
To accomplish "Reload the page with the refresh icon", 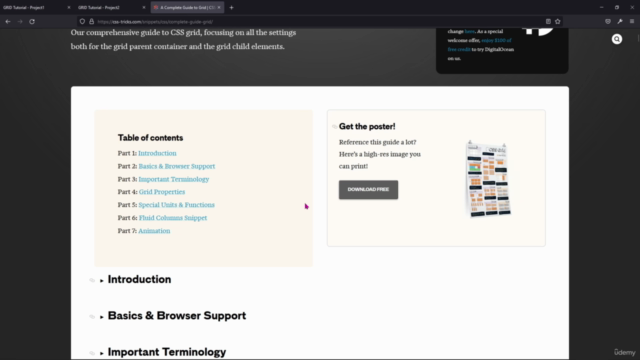I will pos(32,22).
